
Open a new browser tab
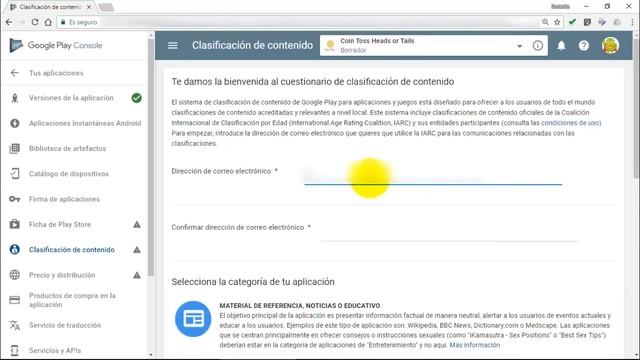tap(106, 7)
